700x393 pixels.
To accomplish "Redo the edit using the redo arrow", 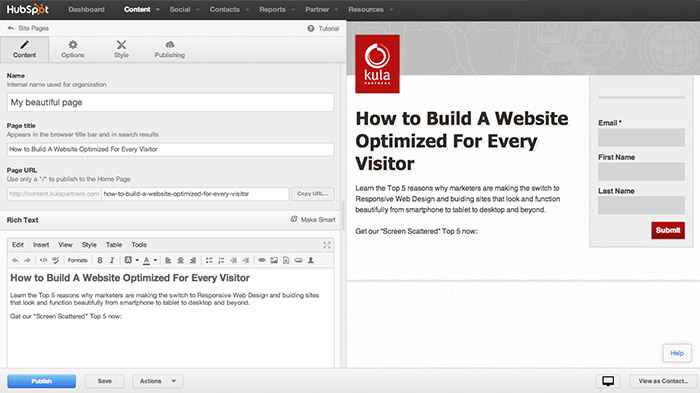I will [27, 260].
